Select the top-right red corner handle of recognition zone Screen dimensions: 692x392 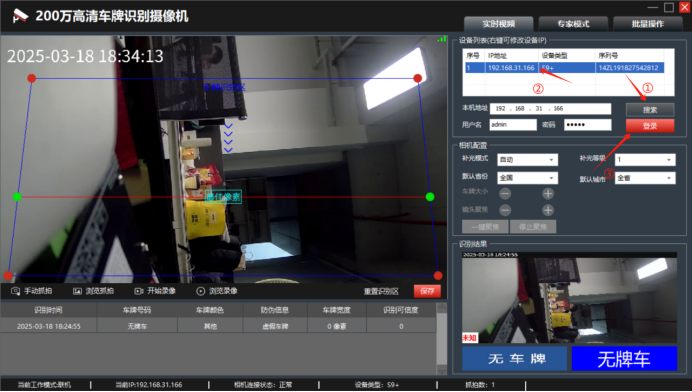point(417,78)
